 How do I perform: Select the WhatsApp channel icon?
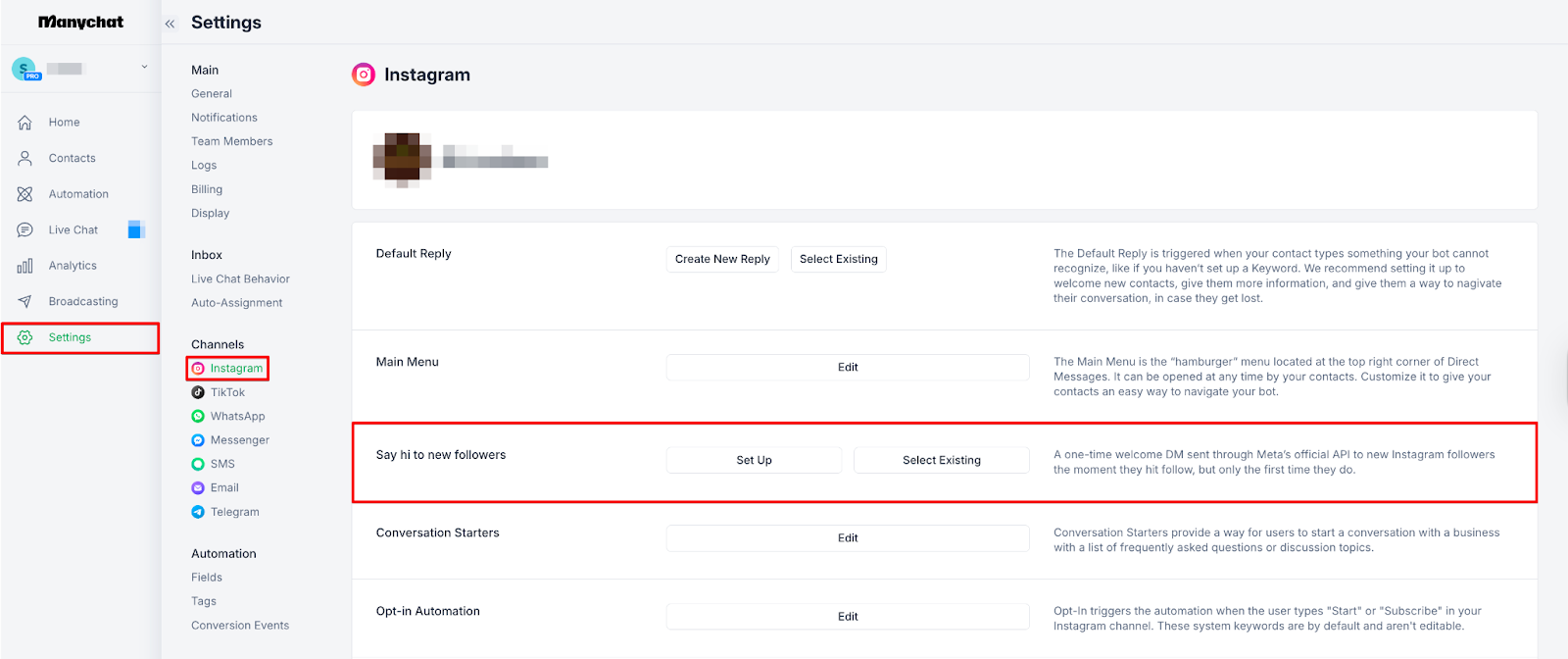click(x=198, y=417)
